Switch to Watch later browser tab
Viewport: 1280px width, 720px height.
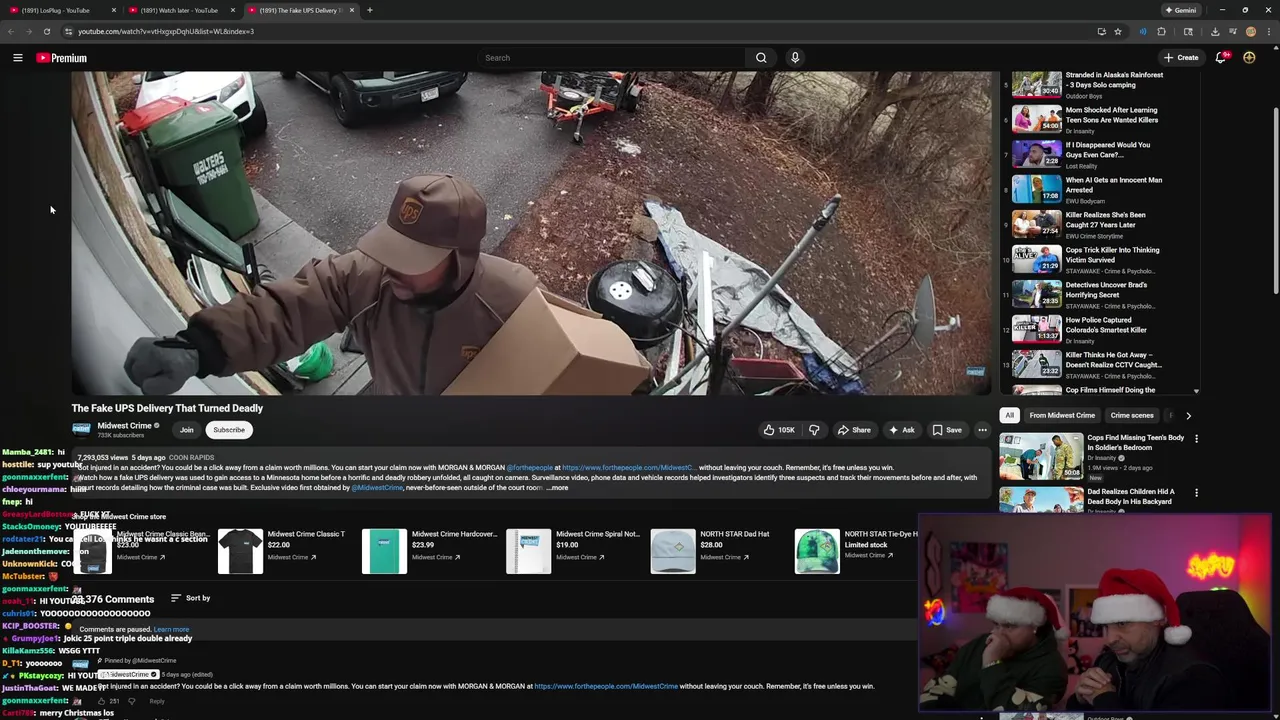(178, 10)
